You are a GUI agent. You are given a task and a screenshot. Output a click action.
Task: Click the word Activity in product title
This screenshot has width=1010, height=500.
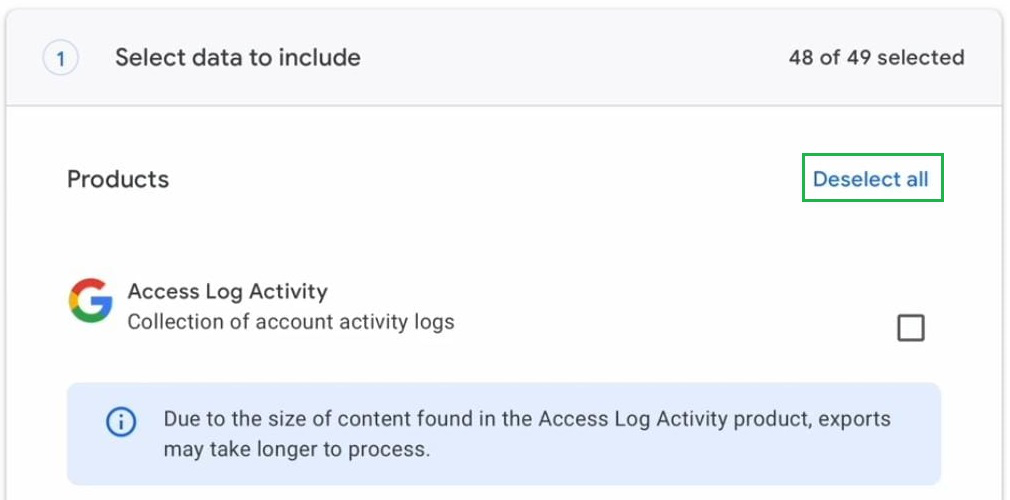tap(288, 292)
